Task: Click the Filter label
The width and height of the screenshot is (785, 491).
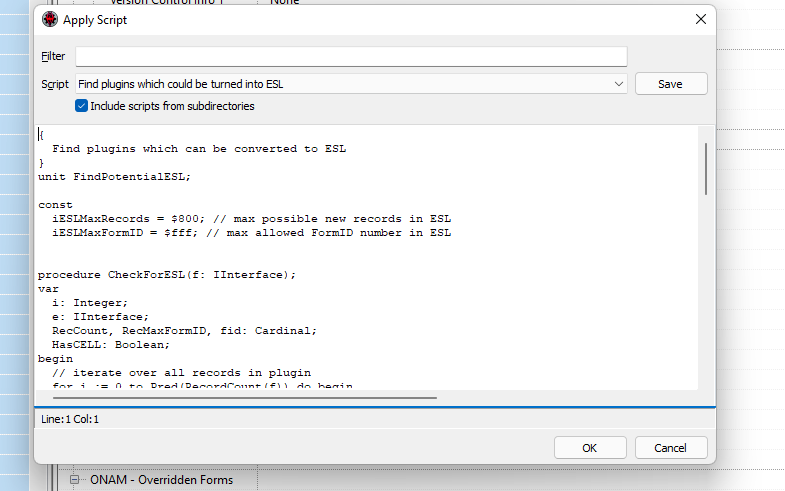Action: [x=53, y=56]
